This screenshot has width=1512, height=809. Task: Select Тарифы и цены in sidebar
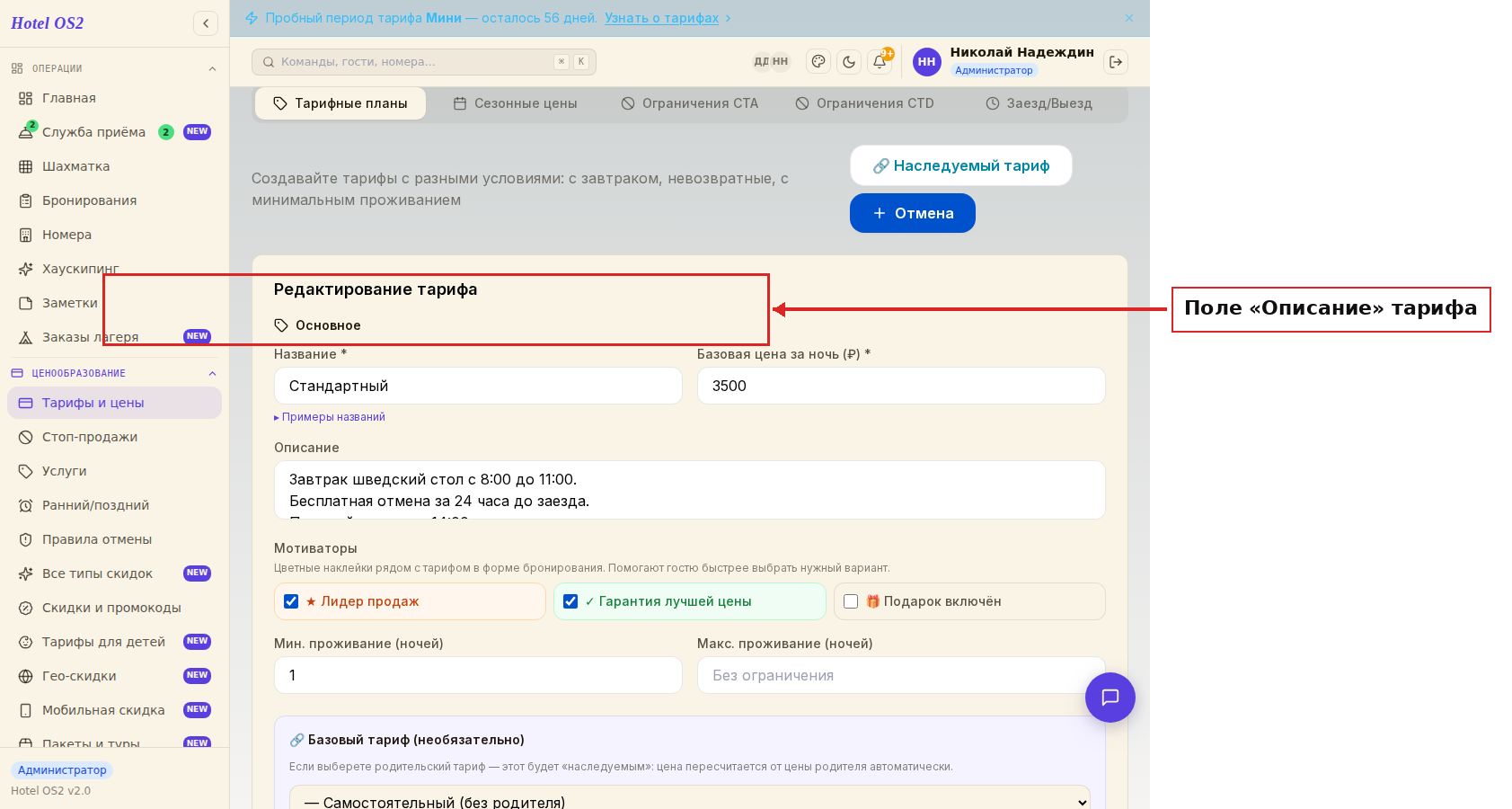pyautogui.click(x=114, y=403)
